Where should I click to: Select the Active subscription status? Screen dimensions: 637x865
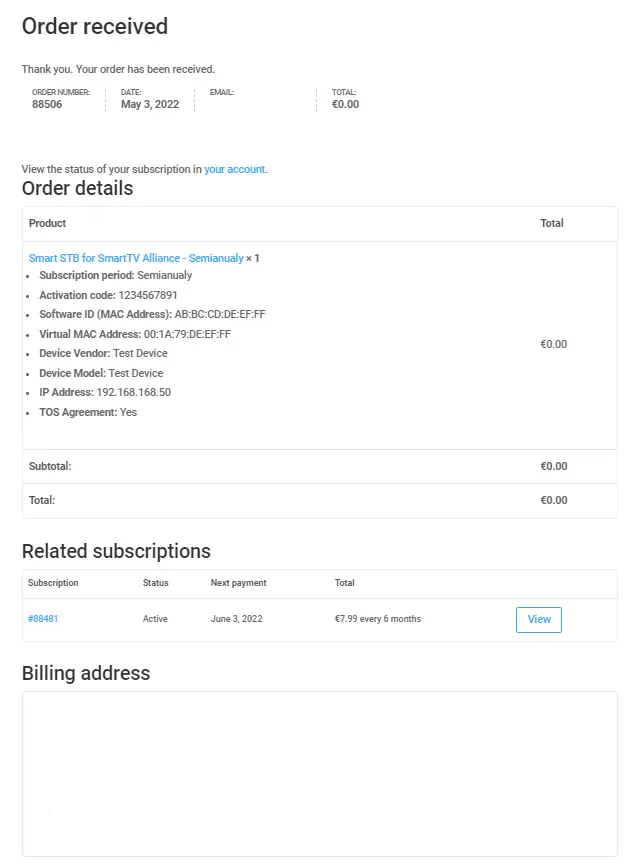point(155,619)
